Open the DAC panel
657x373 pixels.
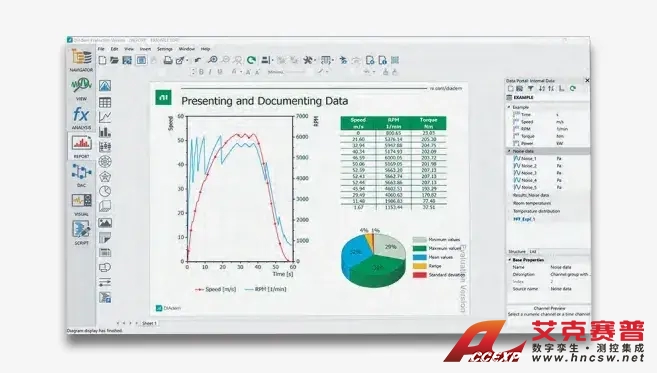pos(81,175)
